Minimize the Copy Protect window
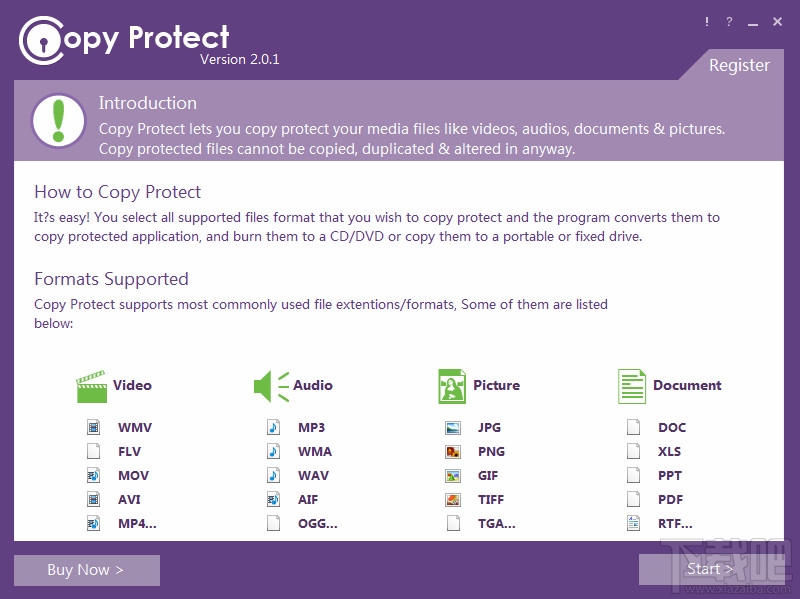The image size is (800, 599). coord(753,22)
